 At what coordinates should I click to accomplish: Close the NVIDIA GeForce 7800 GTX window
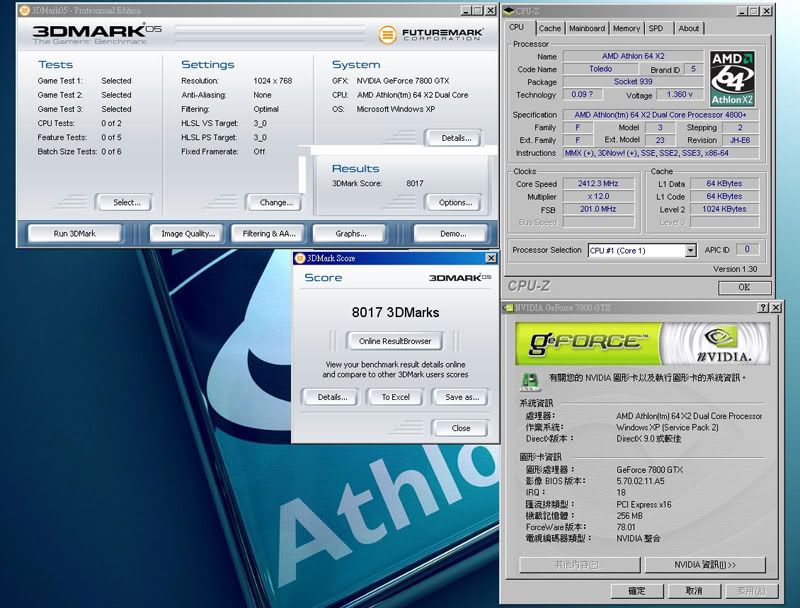coord(776,308)
